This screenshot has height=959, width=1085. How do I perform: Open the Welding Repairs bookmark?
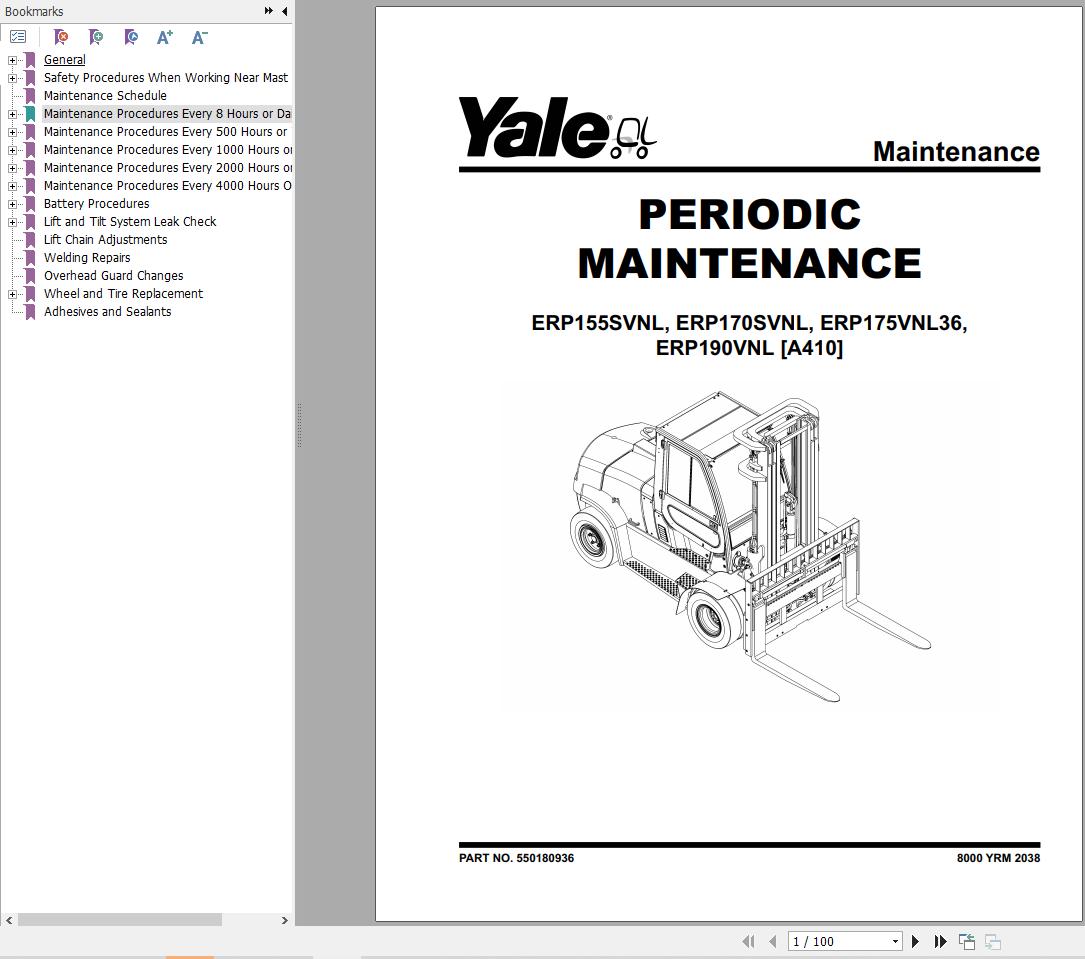pyautogui.click(x=87, y=257)
